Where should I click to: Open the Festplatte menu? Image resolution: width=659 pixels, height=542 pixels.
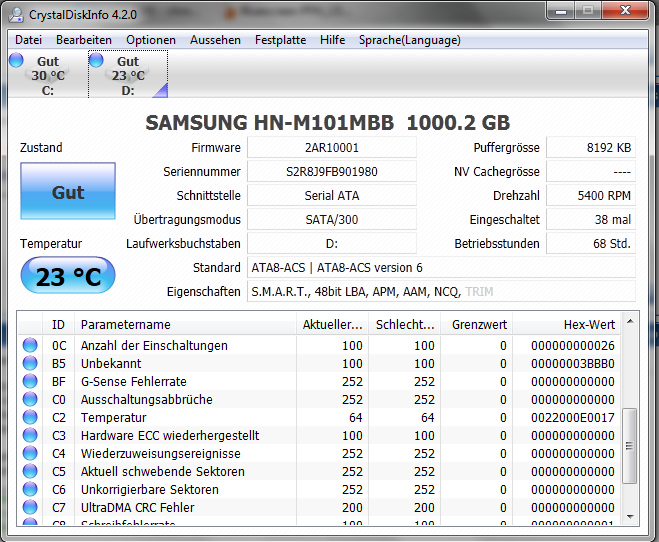[280, 40]
